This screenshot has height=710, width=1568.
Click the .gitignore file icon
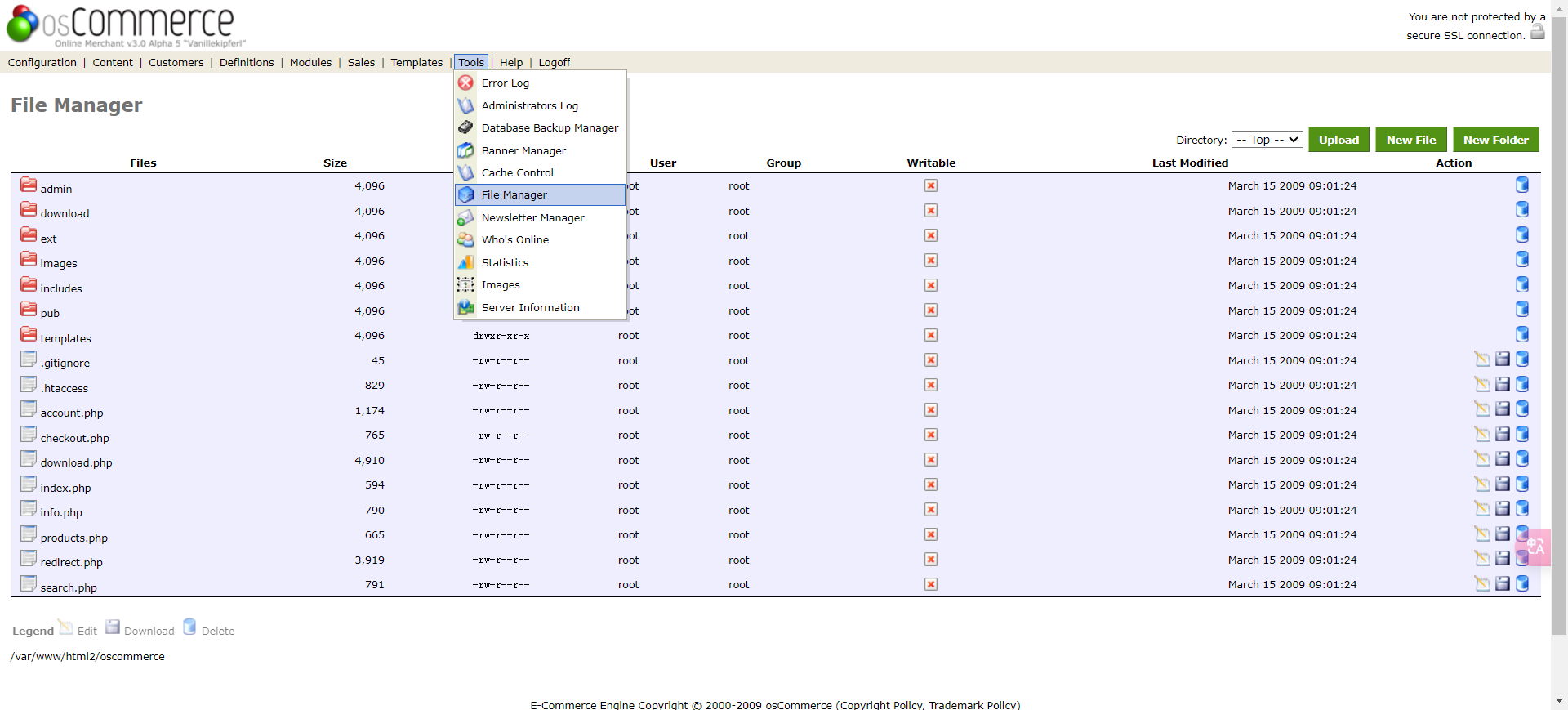point(29,359)
